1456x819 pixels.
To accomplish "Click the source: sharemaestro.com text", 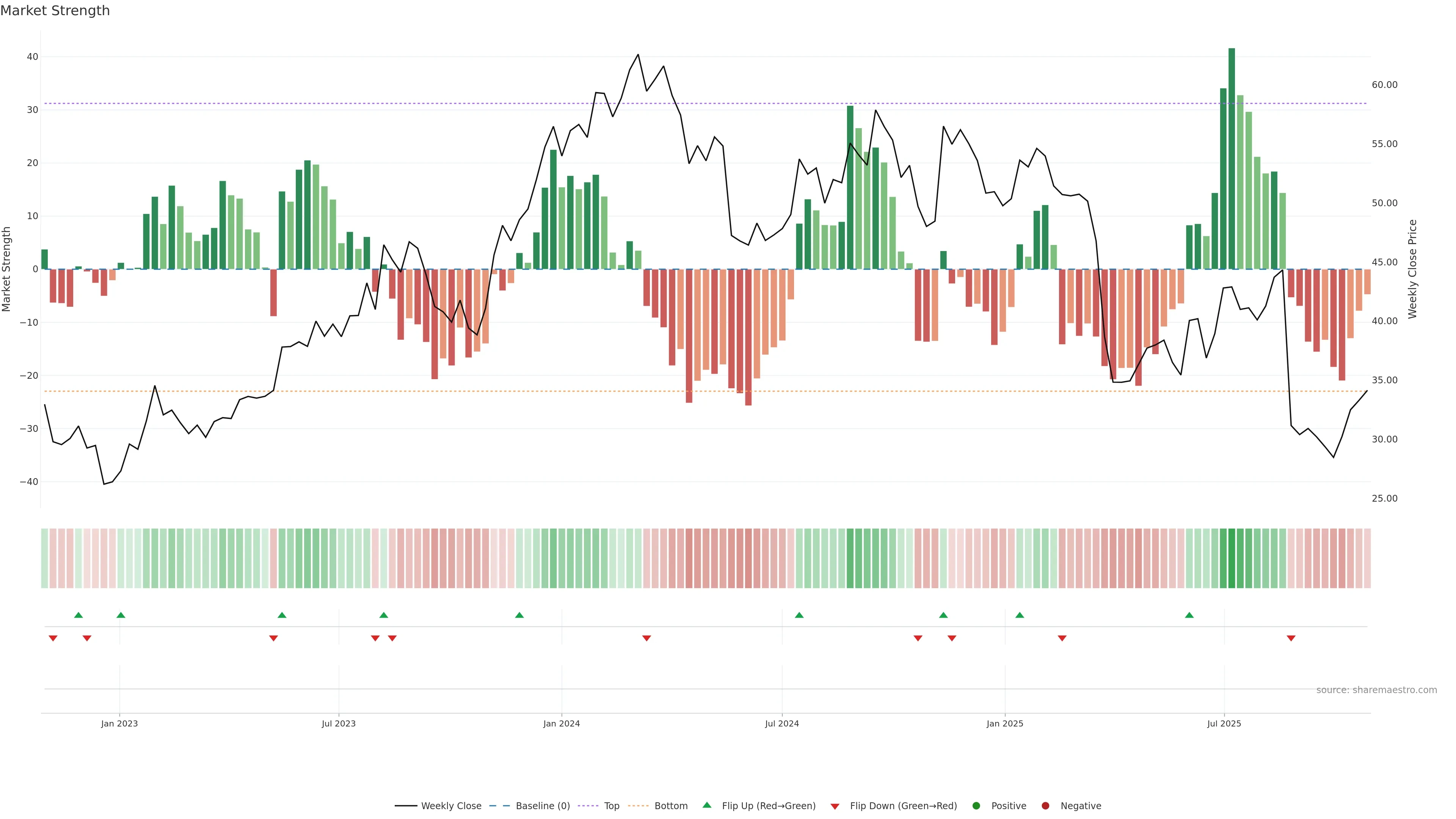I will [1376, 690].
